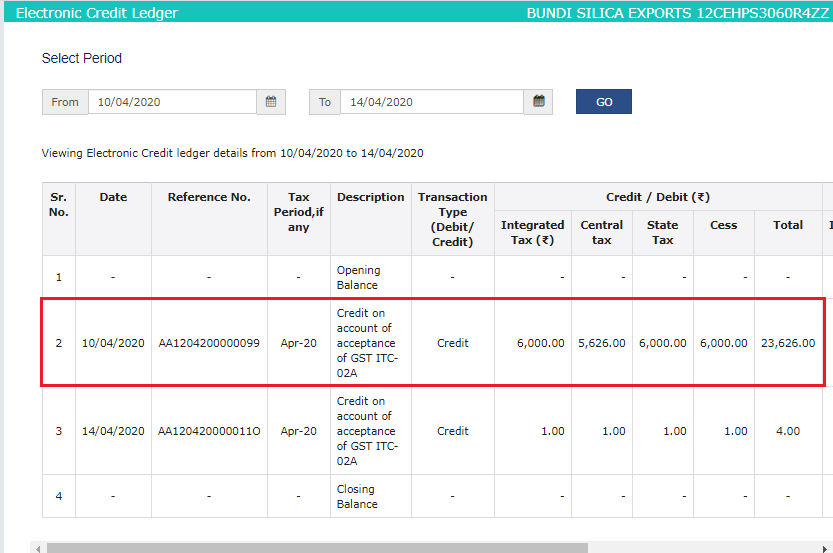This screenshot has width=833, height=553.
Task: Click the Reference No. column header
Action: coord(209,197)
